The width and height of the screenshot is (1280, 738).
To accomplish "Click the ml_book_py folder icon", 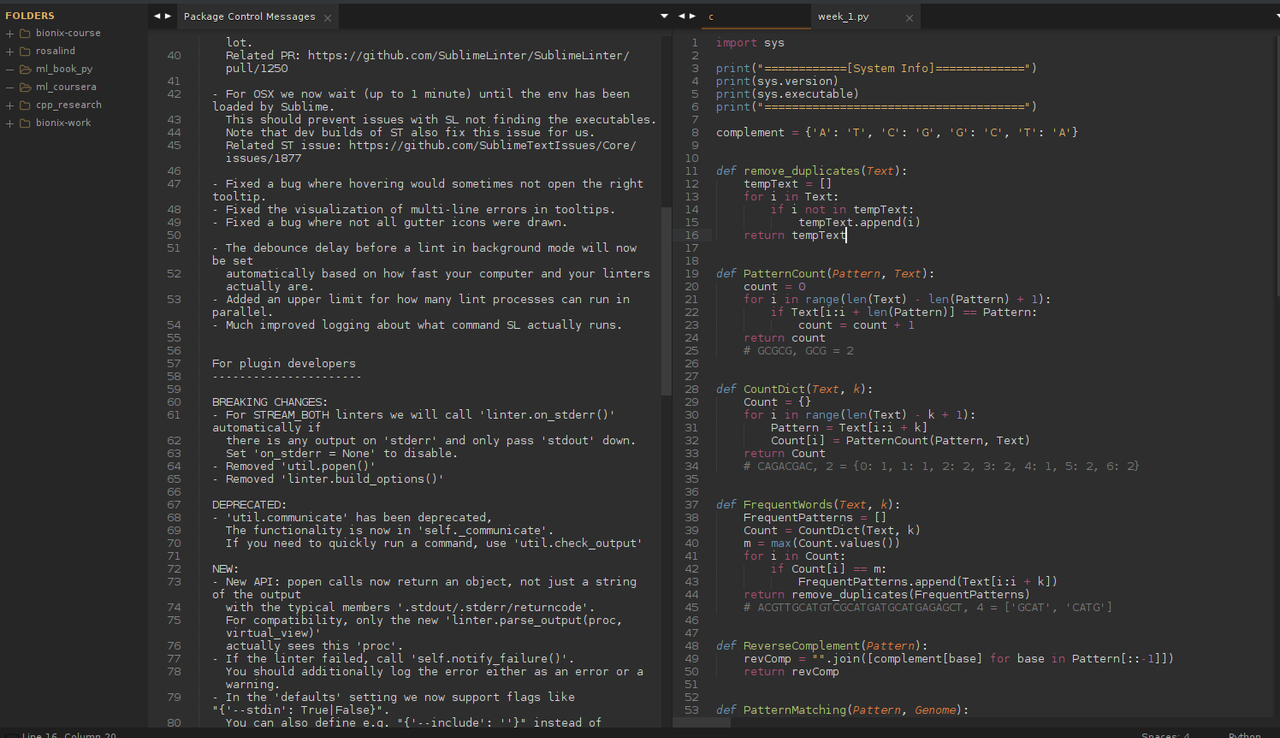I will 25,69.
